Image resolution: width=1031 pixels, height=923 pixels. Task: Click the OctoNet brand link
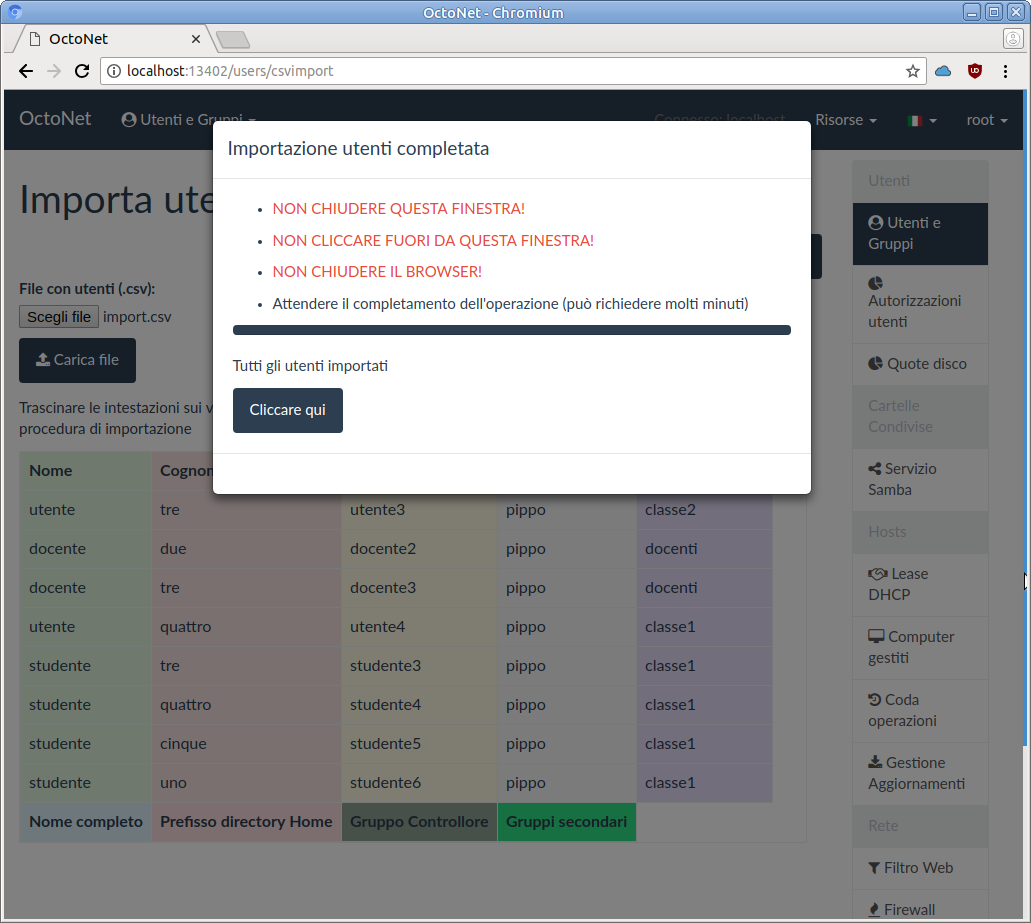[55, 119]
